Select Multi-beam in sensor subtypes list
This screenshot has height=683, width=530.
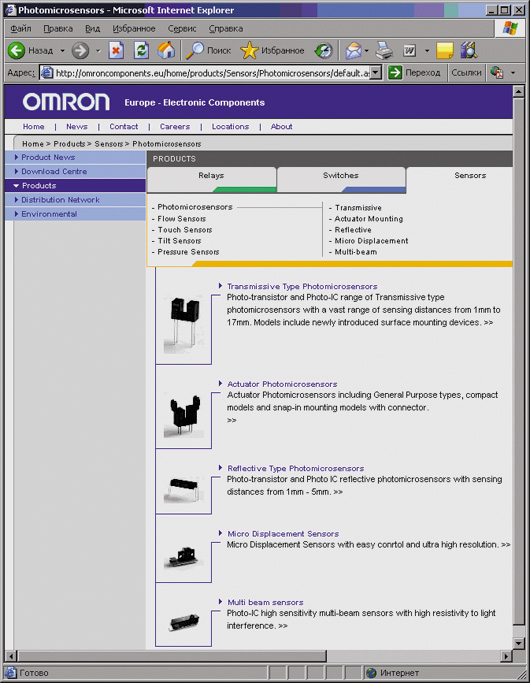pos(356,252)
